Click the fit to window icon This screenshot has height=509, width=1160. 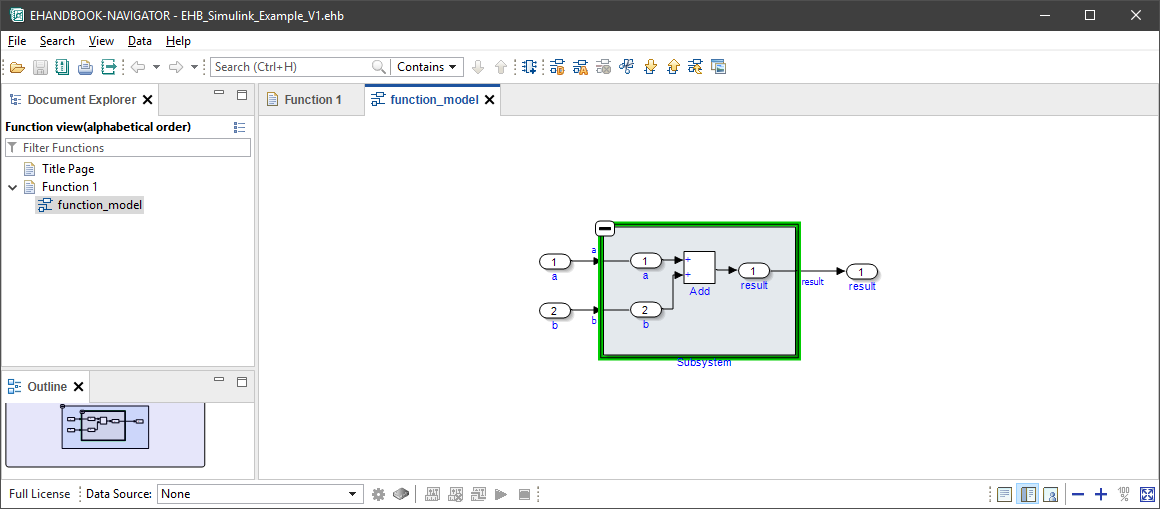pyautogui.click(x=1147, y=494)
